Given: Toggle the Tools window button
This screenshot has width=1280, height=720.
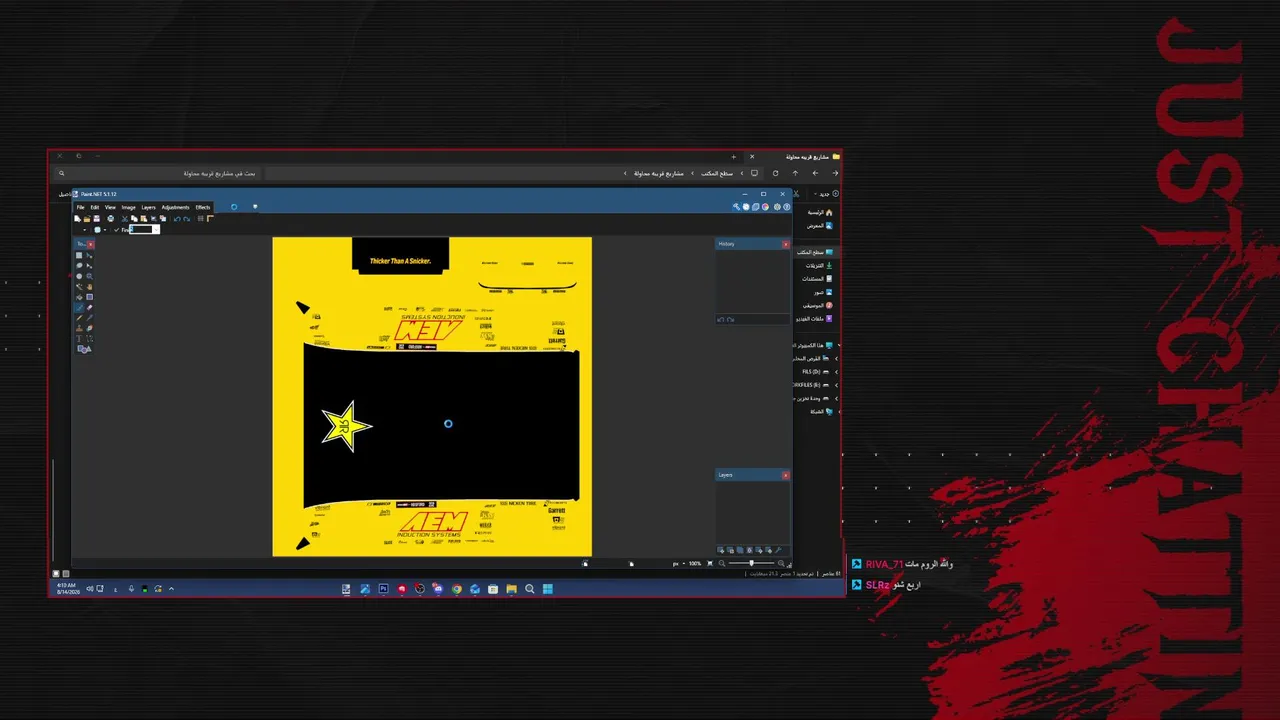Looking at the screenshot, I should [737, 207].
